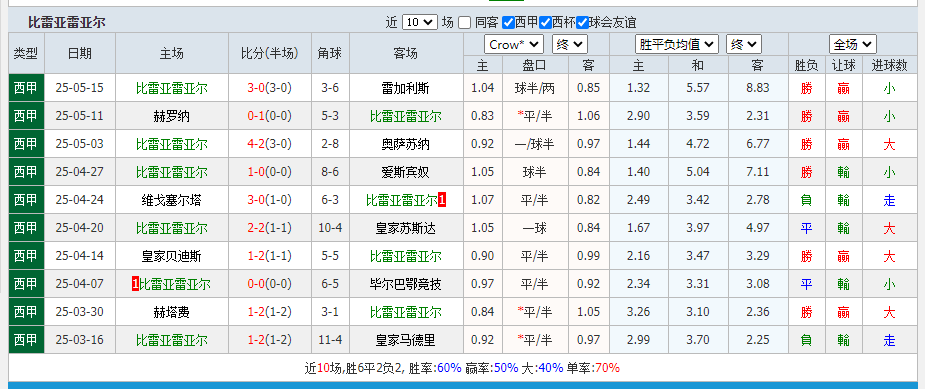The width and height of the screenshot is (925, 389).
Task: Click the 走 result in the 25-04-24 row
Action: (889, 201)
